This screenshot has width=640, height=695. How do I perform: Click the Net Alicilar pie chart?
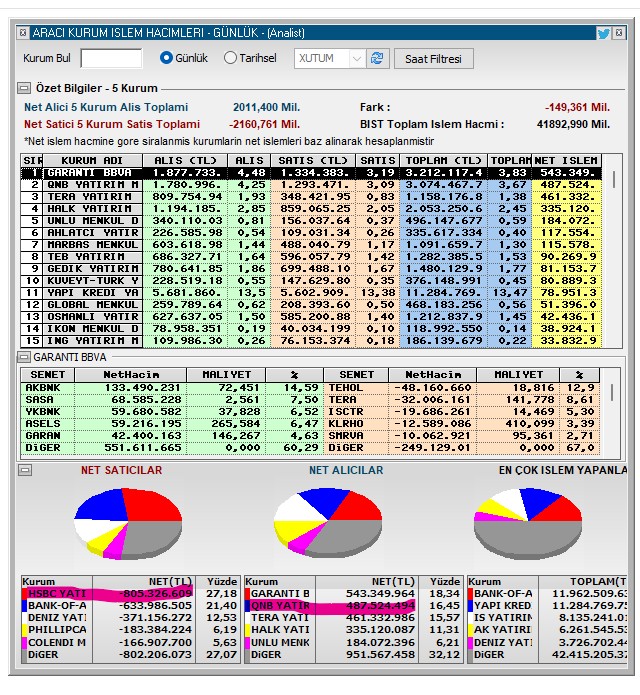(x=328, y=522)
